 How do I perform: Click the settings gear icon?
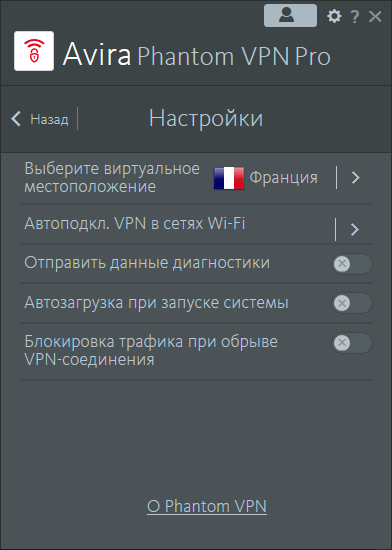(334, 16)
